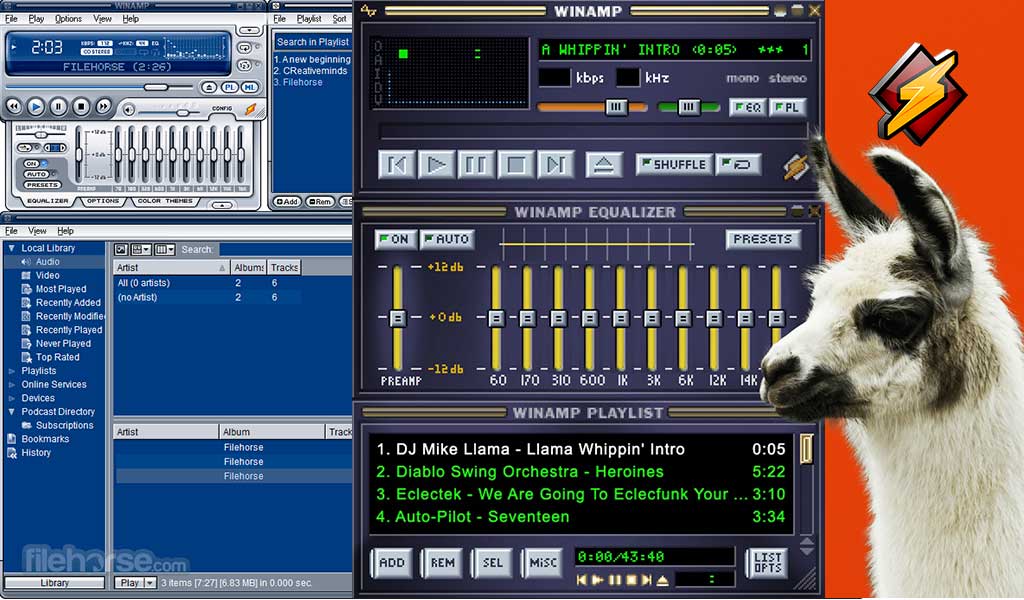The width and height of the screenshot is (1024, 600).
Task: Collapse the Podcast Directory tree node
Action: point(11,412)
